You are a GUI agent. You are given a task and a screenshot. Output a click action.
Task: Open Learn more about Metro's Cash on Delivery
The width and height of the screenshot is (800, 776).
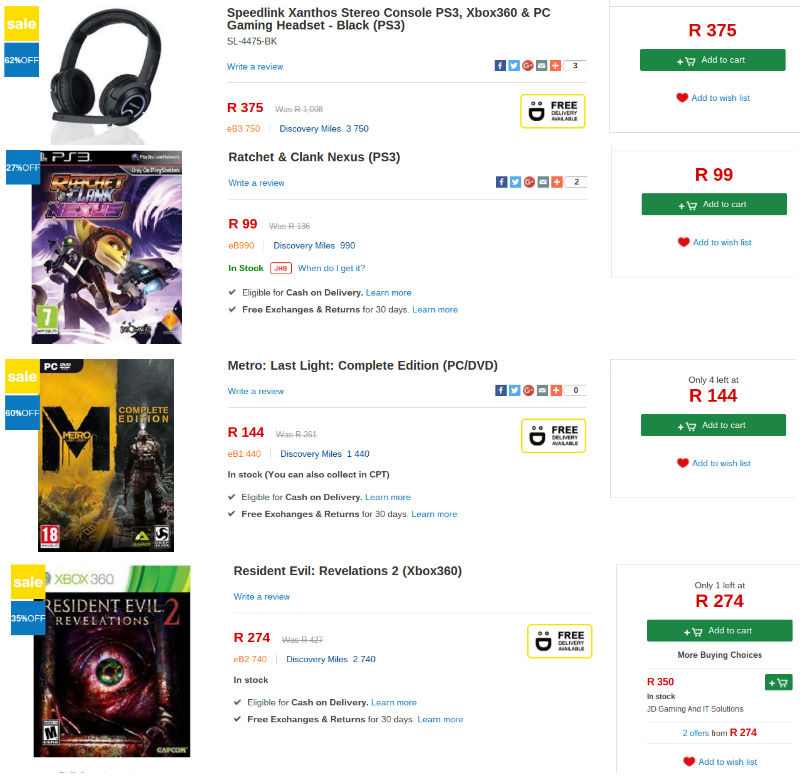click(x=388, y=497)
